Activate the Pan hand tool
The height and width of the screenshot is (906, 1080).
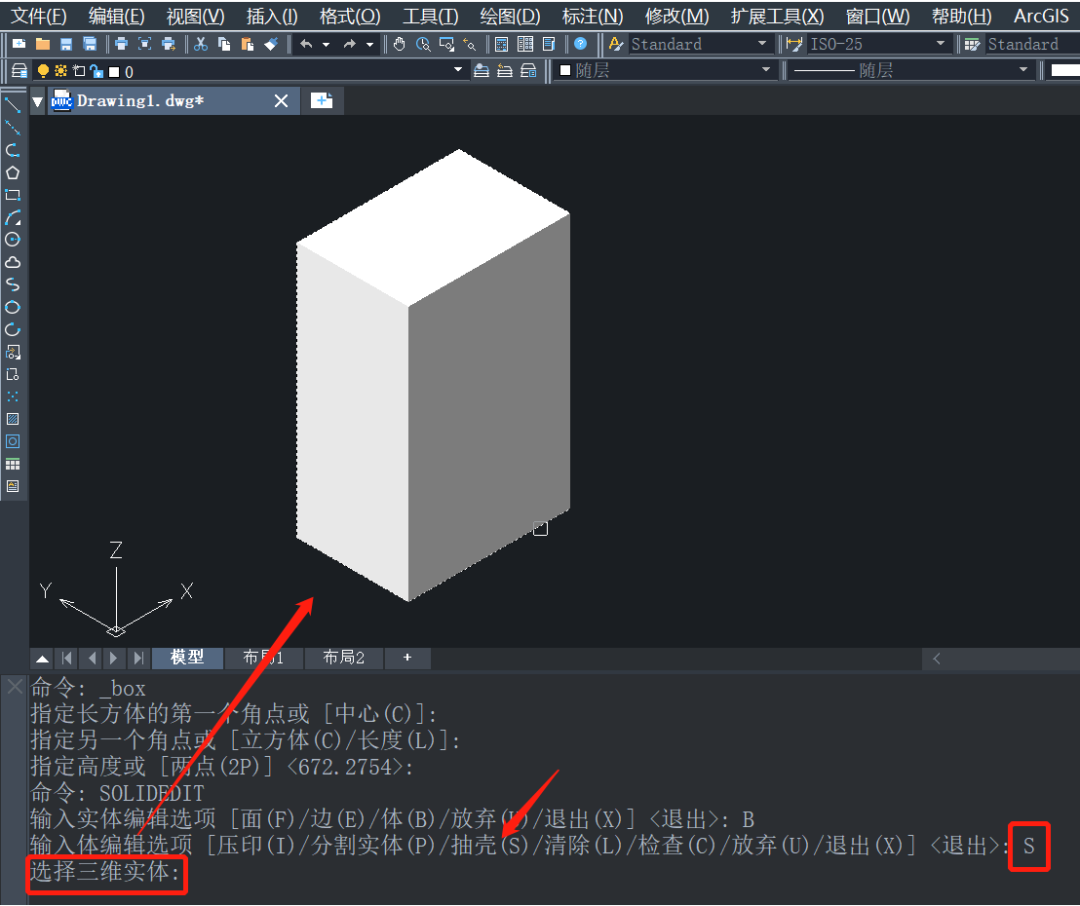[399, 44]
